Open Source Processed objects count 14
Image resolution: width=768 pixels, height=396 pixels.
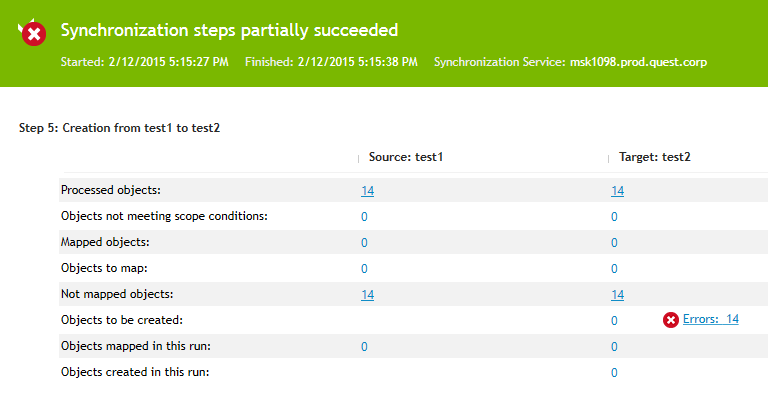pyautogui.click(x=367, y=191)
